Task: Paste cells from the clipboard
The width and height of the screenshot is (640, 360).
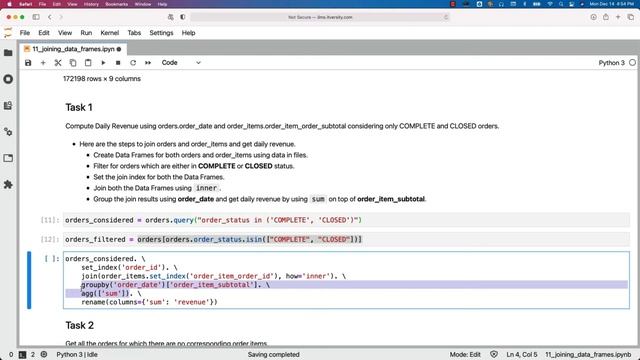Action: pos(88,63)
